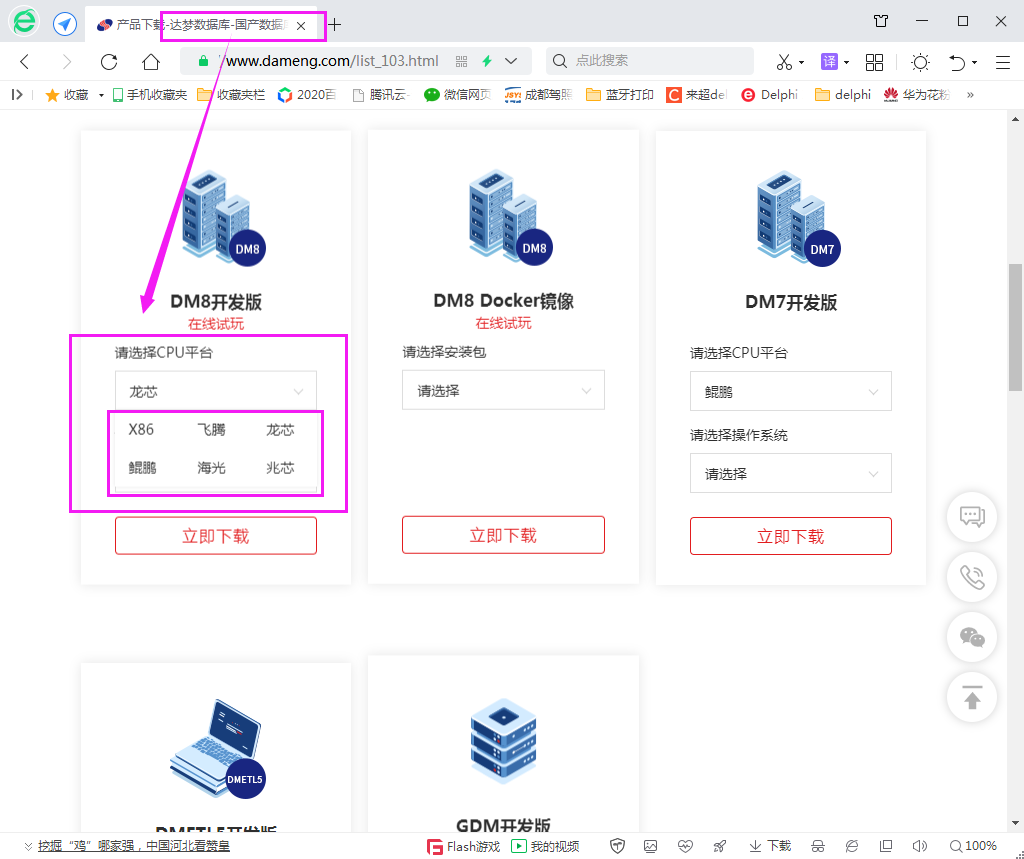The image size is (1024, 859).
Task: Open the four-squares apps grid icon
Action: (874, 62)
